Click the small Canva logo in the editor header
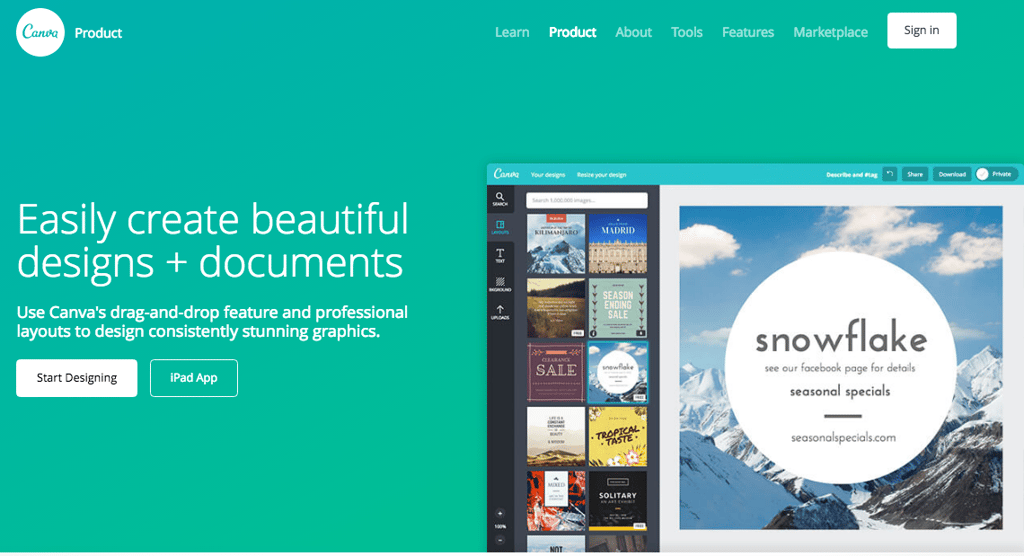The image size is (1024, 556). click(506, 174)
